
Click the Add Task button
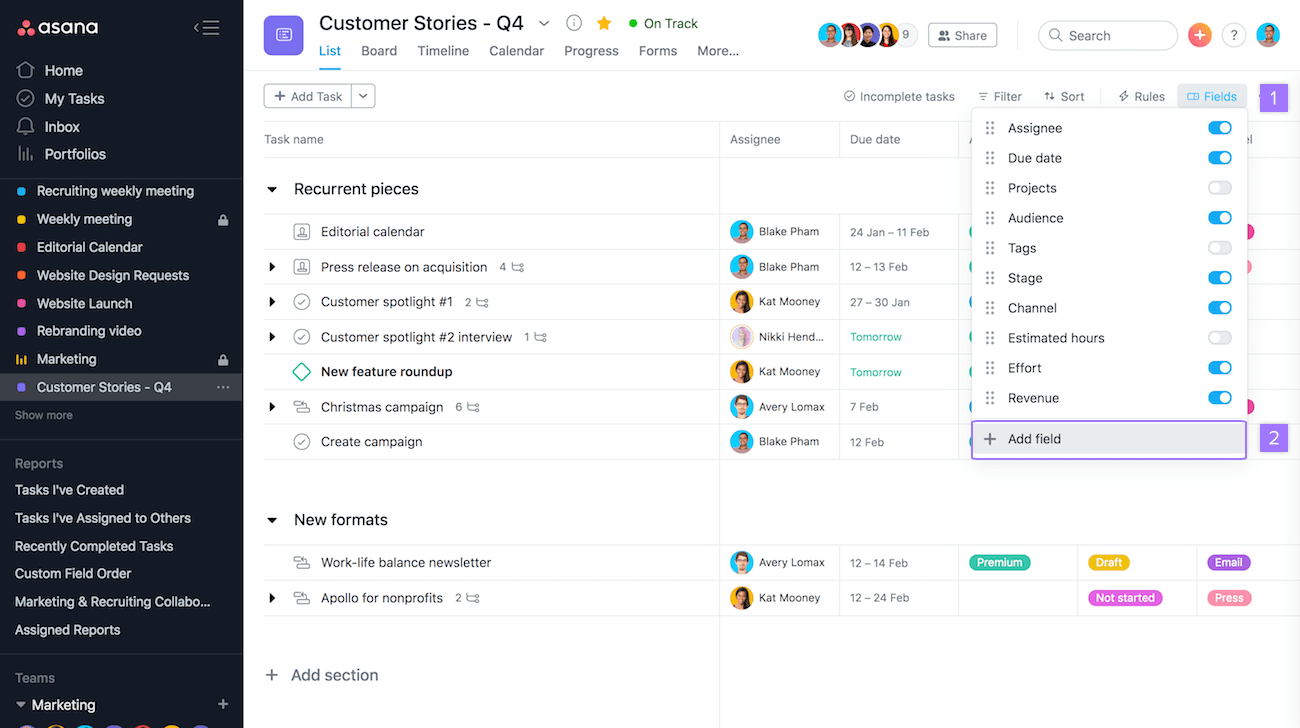[308, 96]
